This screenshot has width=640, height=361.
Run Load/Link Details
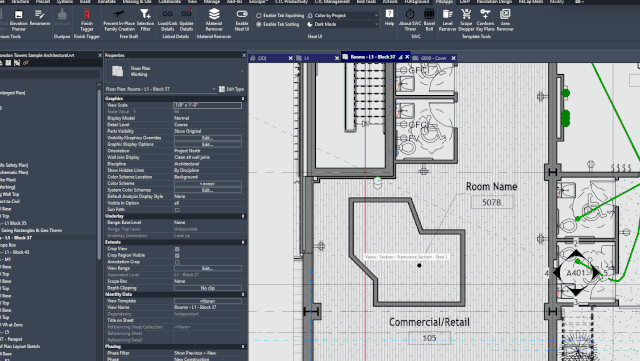tap(167, 20)
